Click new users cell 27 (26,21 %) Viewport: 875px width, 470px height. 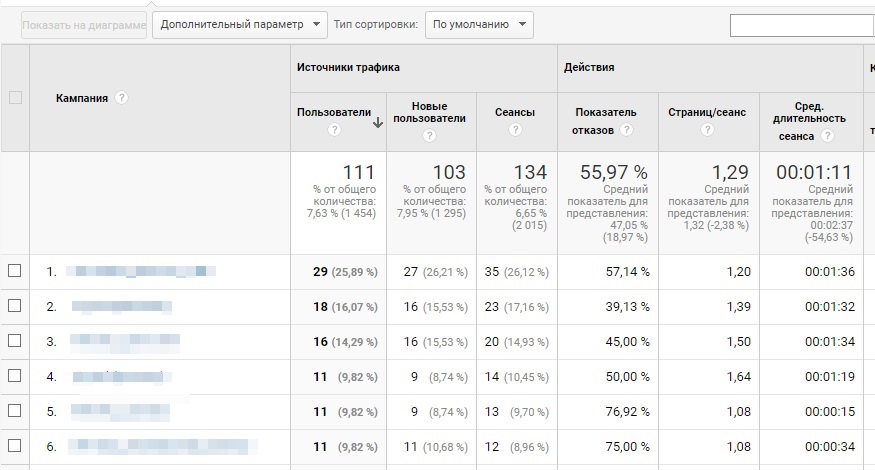tap(436, 272)
